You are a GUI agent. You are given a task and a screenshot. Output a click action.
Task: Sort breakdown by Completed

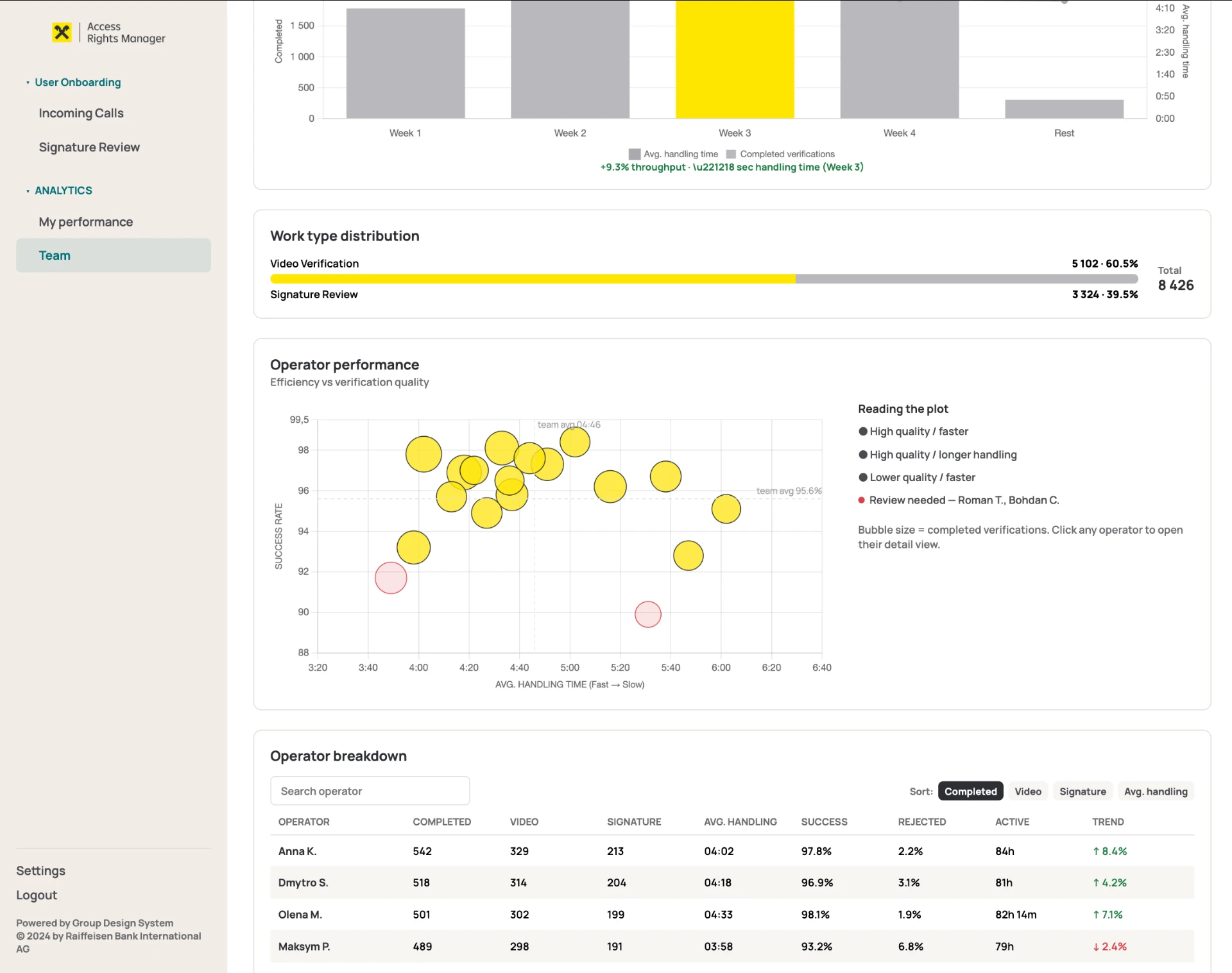point(970,791)
